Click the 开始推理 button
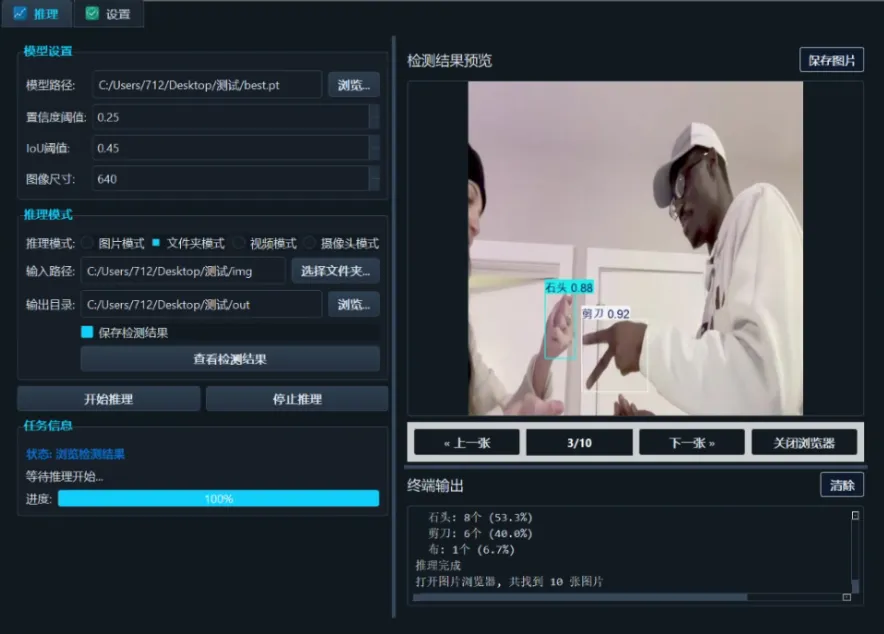The height and width of the screenshot is (634, 884). pos(109,399)
